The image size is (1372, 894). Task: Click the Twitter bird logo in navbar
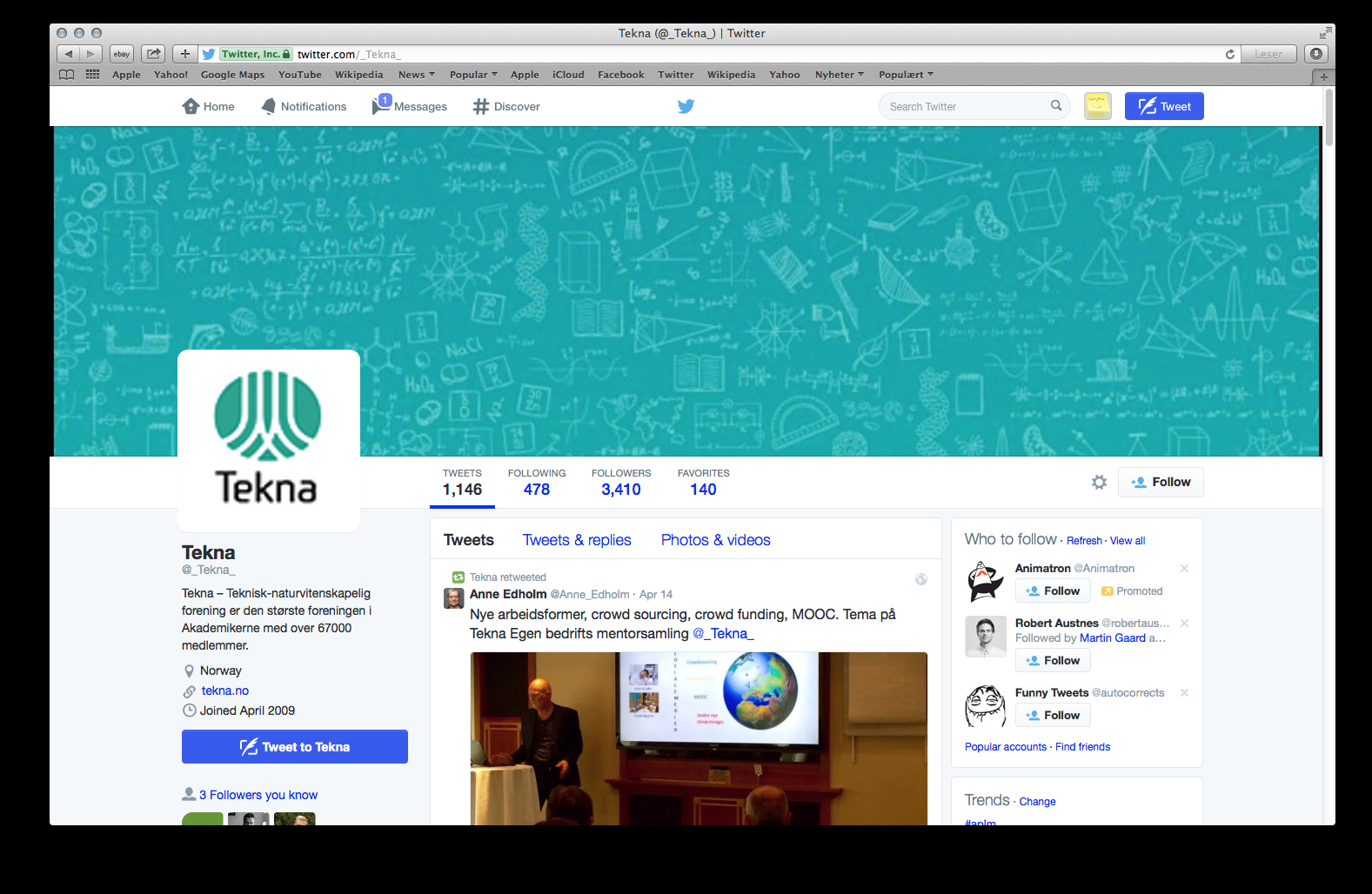click(686, 106)
